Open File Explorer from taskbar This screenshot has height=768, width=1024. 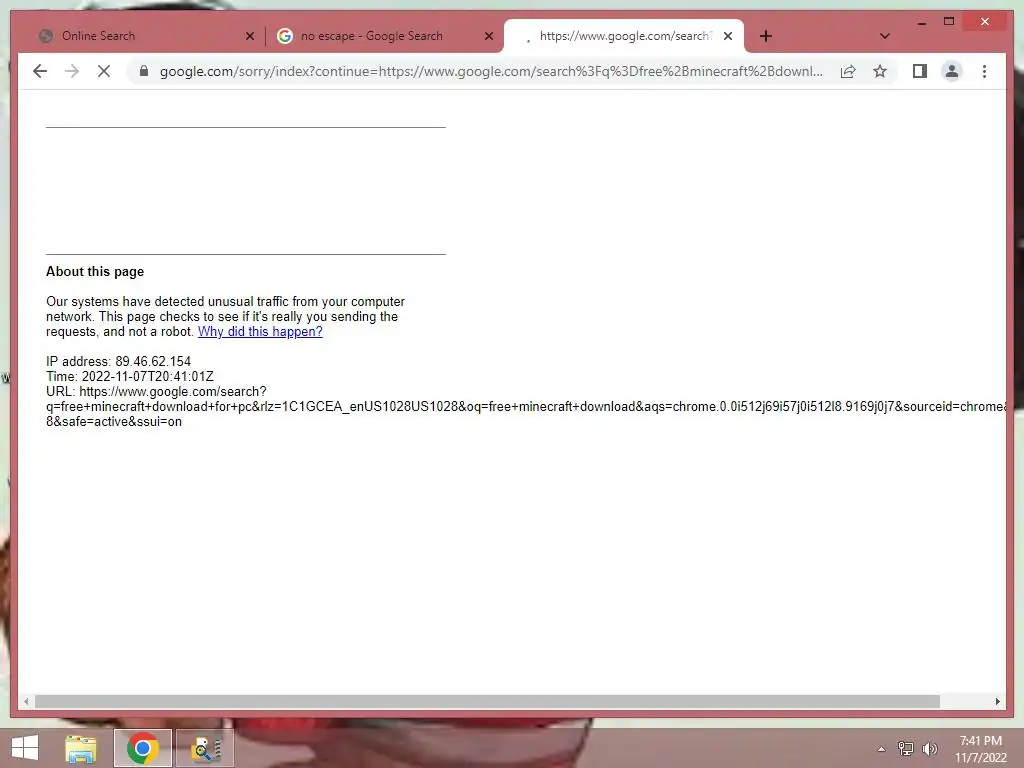pos(81,748)
